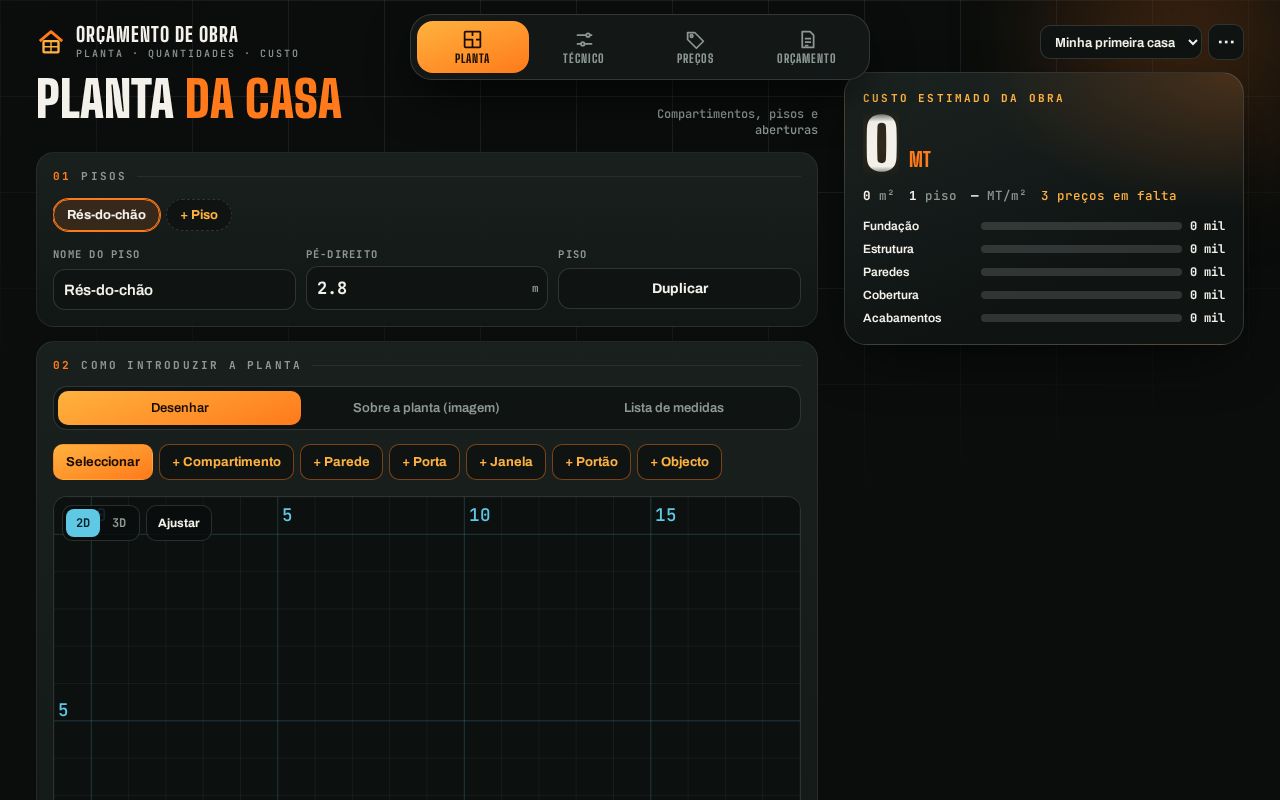The height and width of the screenshot is (800, 1280).
Task: Click Ajustar to fit the view
Action: pyautogui.click(x=179, y=523)
